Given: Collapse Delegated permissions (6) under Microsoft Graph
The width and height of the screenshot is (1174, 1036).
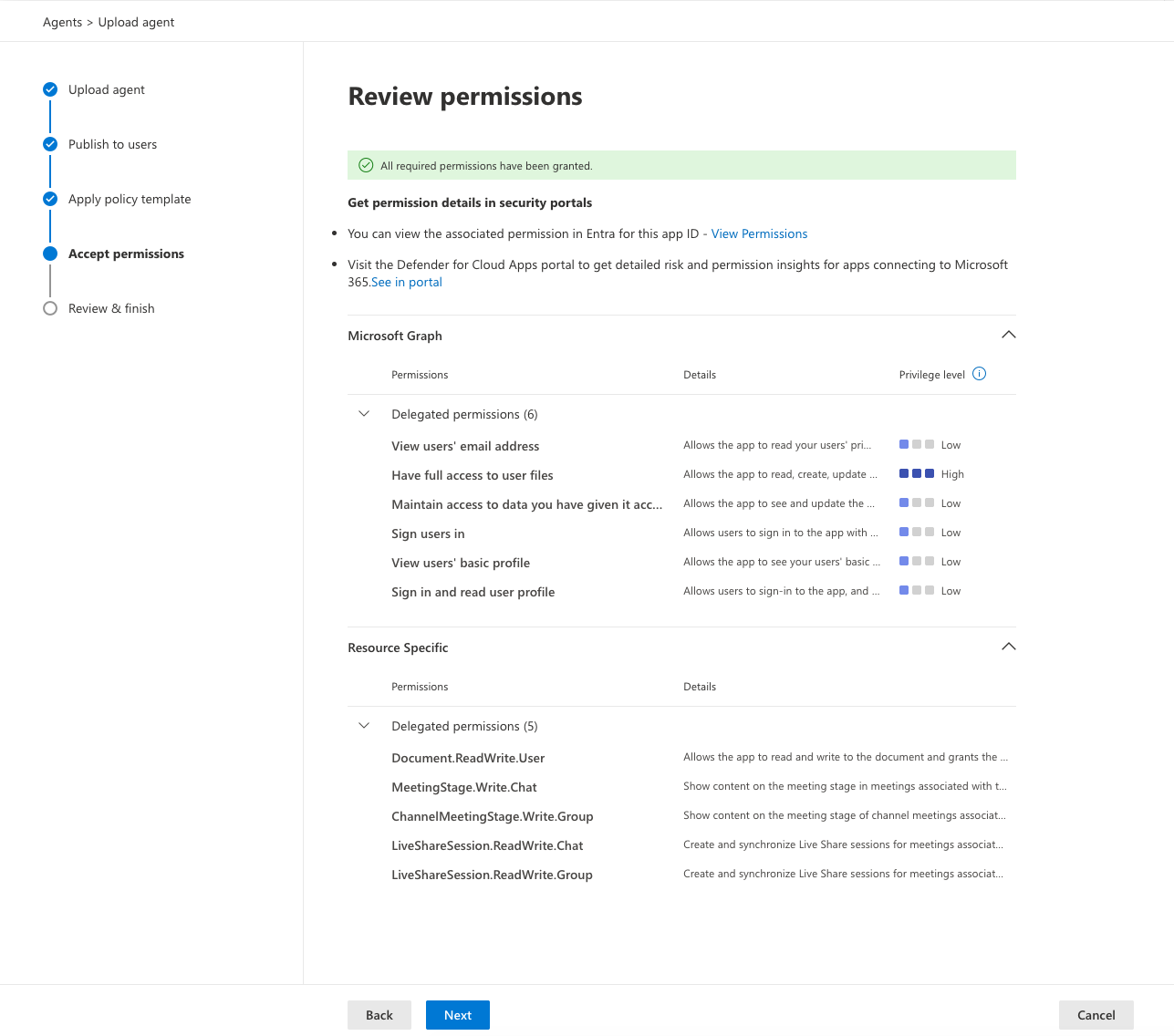Looking at the screenshot, I should point(364,413).
